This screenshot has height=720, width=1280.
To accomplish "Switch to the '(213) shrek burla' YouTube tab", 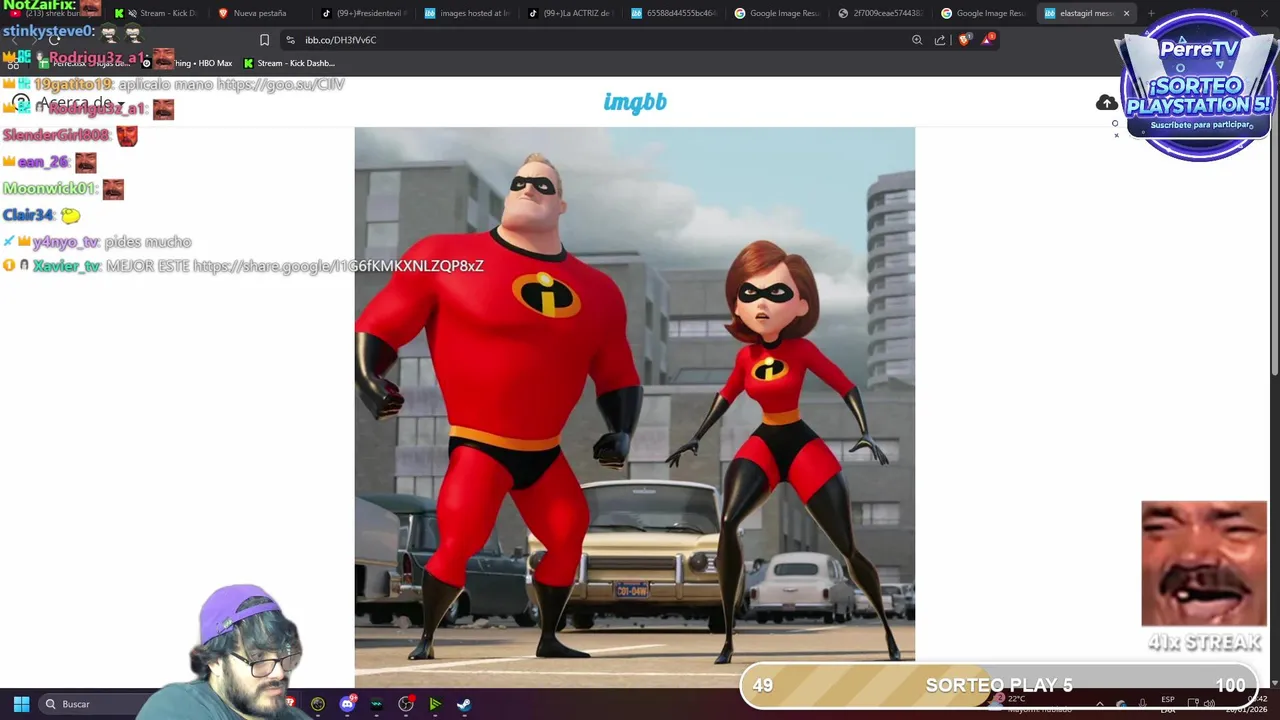I will click(x=55, y=13).
